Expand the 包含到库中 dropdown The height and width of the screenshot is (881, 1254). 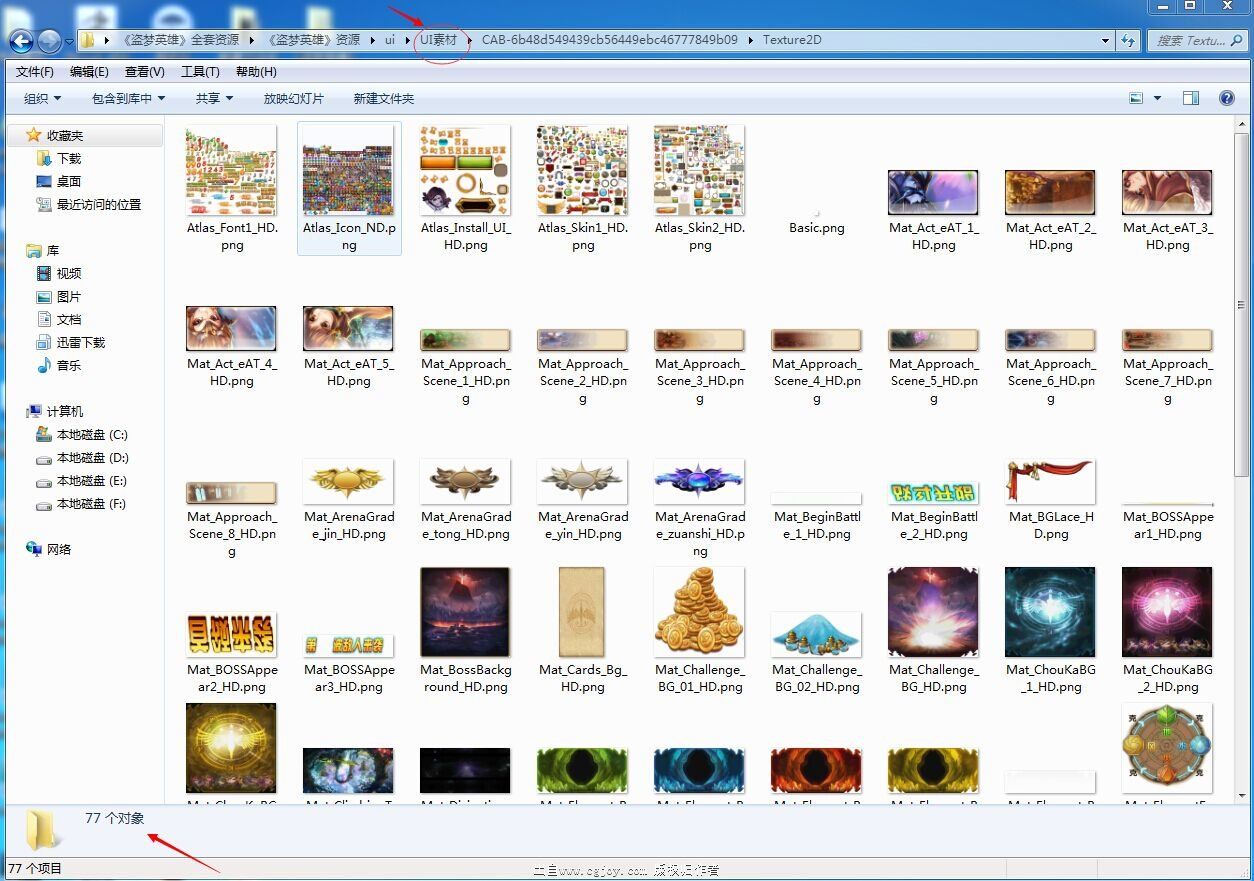(128, 98)
